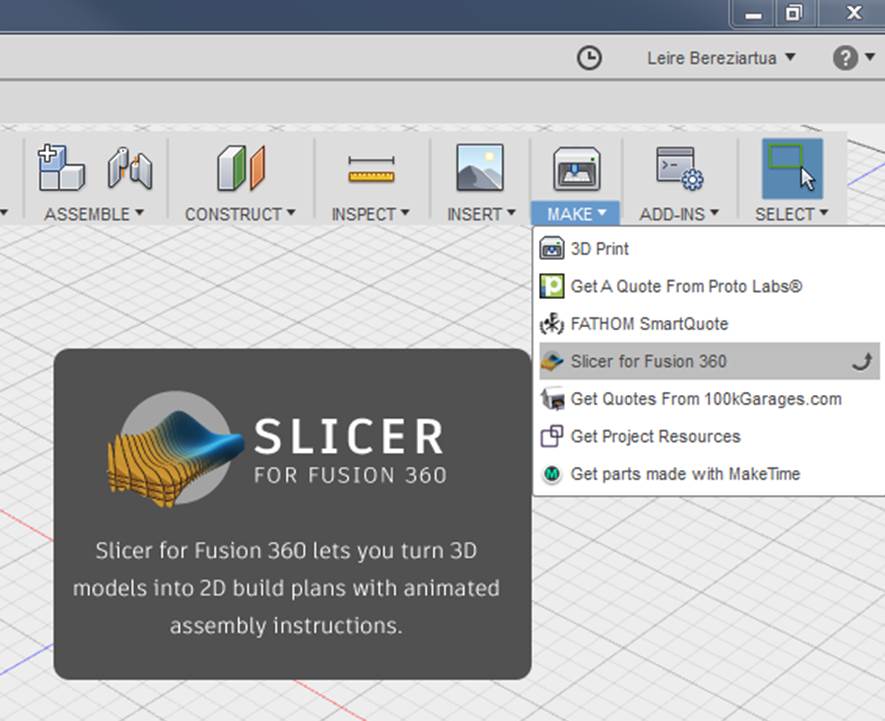Click the New Component assemble icon
The height and width of the screenshot is (721, 885).
pos(61,168)
